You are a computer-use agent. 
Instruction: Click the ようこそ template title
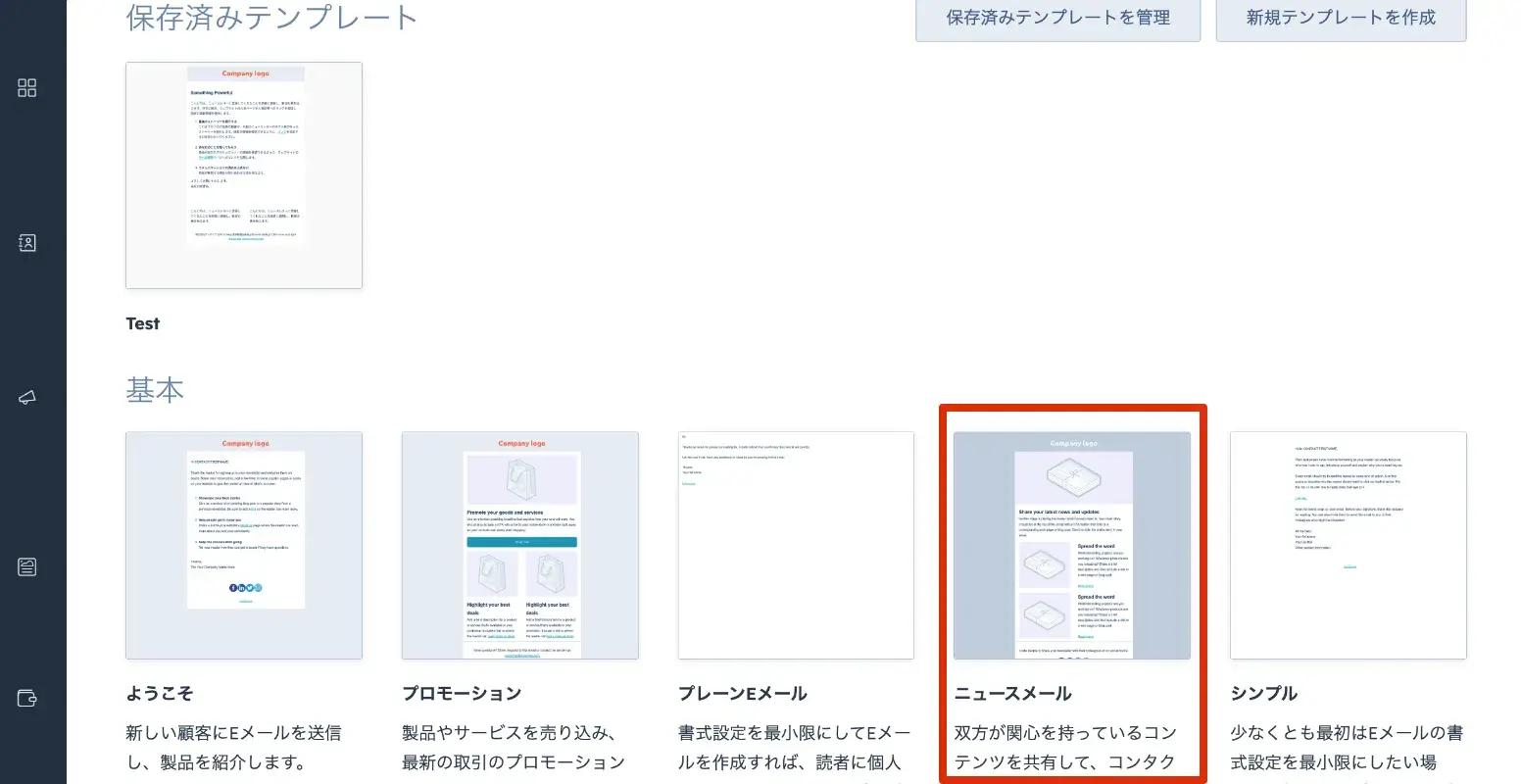160,693
